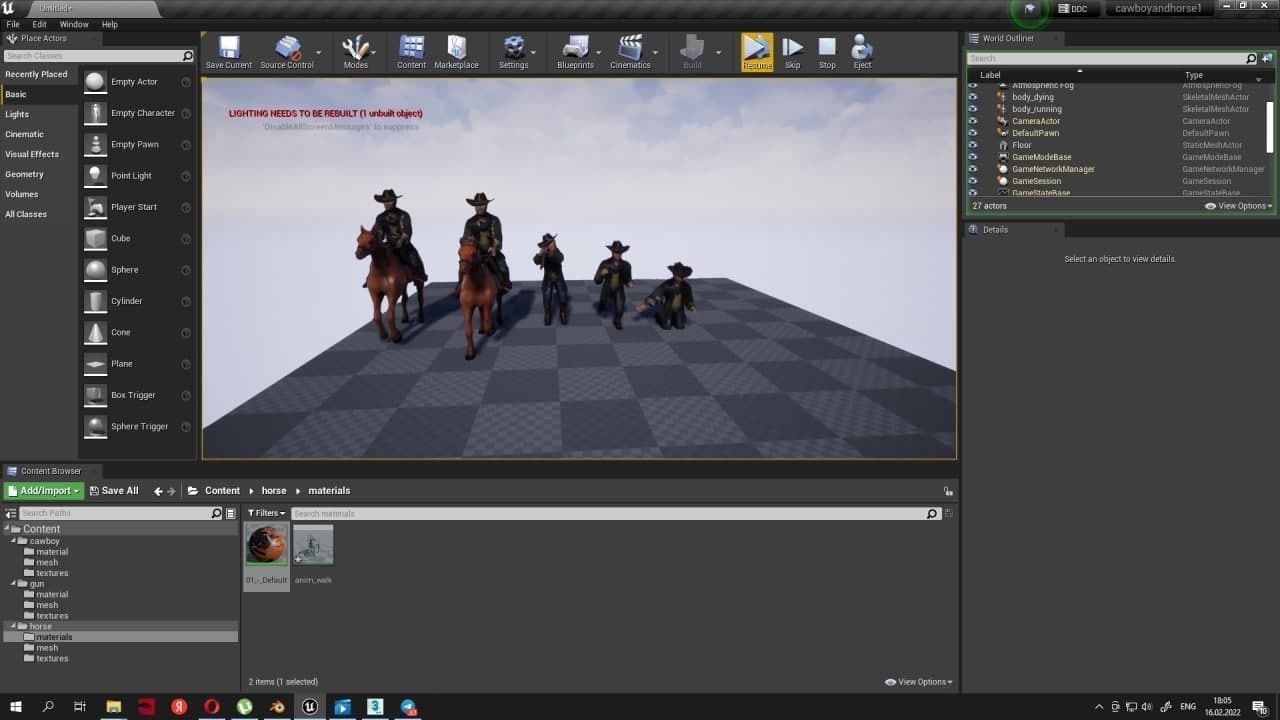Open the Cinematics toolbar icon
1280x720 pixels.
click(x=630, y=52)
